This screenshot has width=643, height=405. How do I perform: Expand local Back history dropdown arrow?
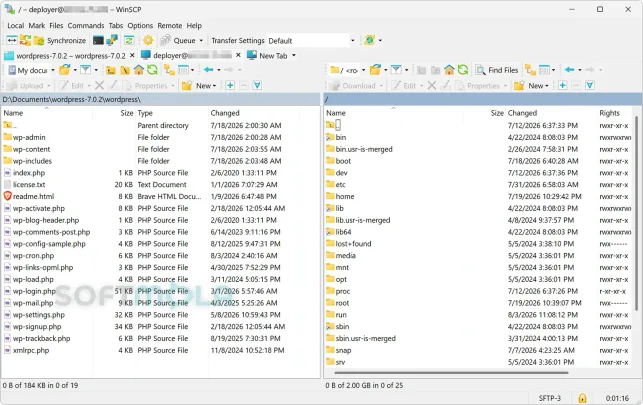pos(219,70)
